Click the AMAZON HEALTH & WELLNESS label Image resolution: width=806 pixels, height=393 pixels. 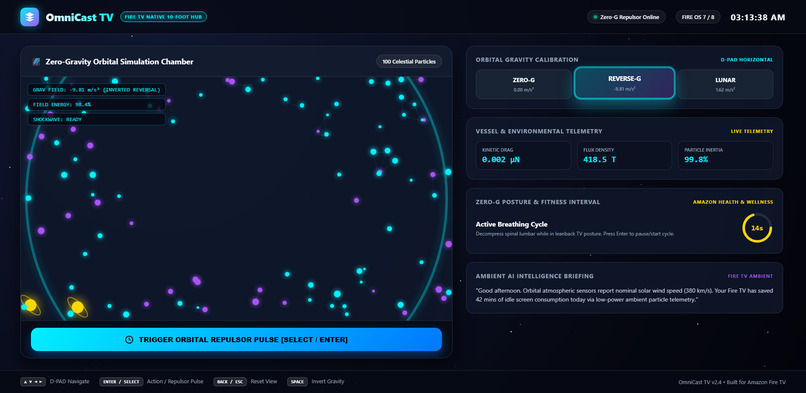pyautogui.click(x=733, y=202)
